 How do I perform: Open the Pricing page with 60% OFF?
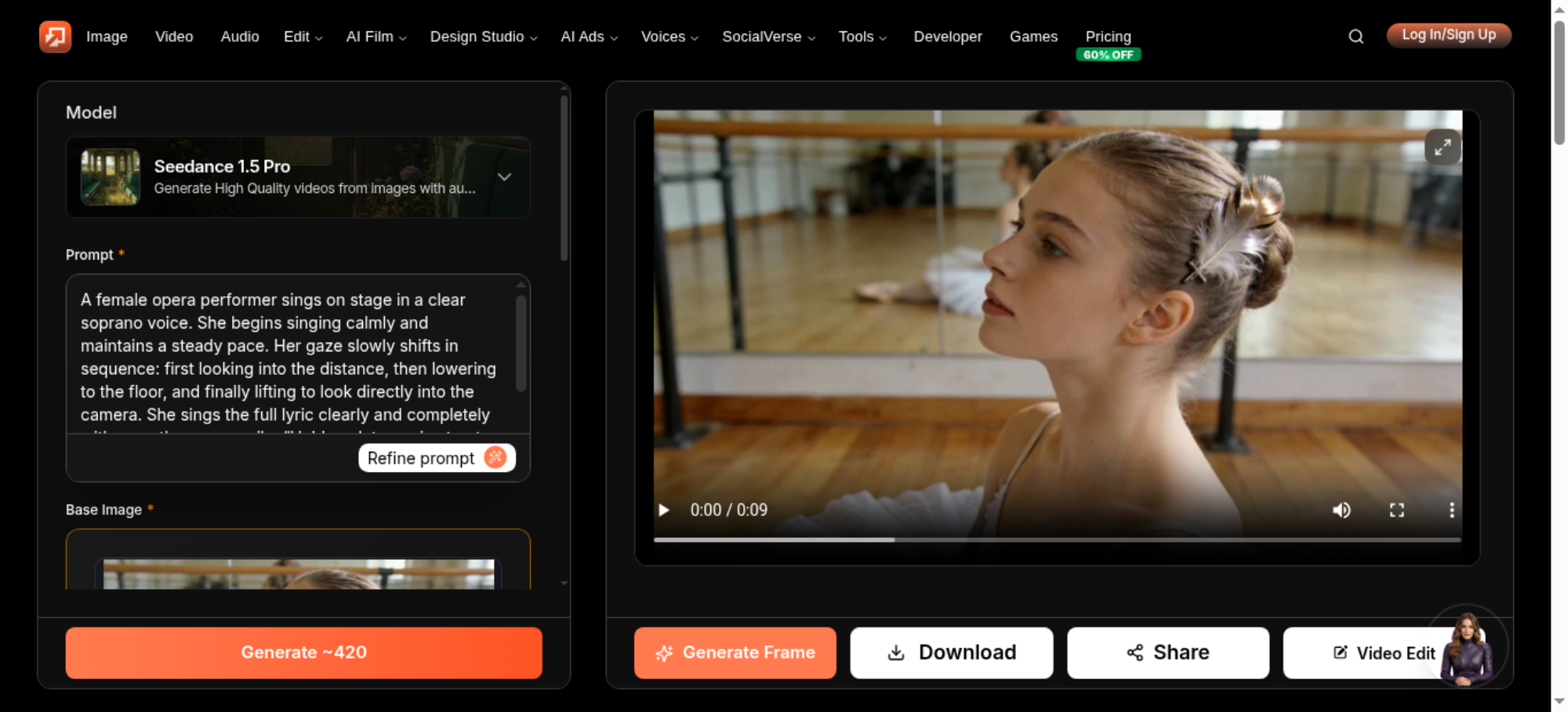pos(1108,44)
